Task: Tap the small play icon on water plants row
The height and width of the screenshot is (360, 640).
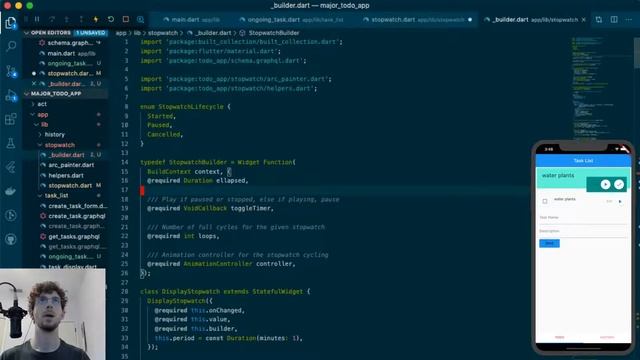Action: tap(620, 201)
